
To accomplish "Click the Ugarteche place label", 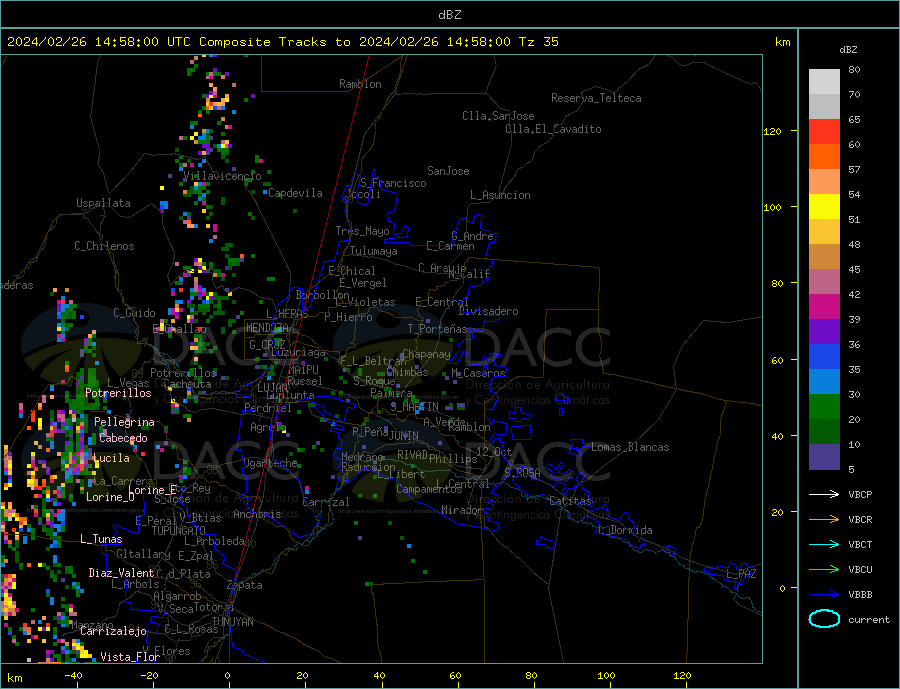I will [270, 463].
